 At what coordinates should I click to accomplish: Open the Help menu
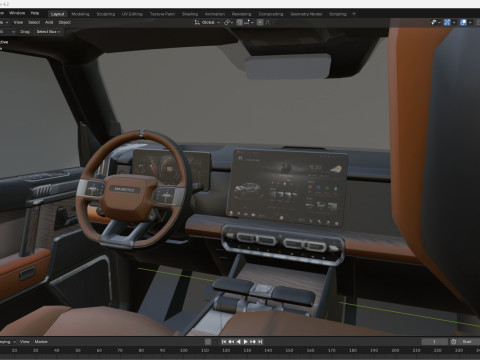pyautogui.click(x=35, y=13)
